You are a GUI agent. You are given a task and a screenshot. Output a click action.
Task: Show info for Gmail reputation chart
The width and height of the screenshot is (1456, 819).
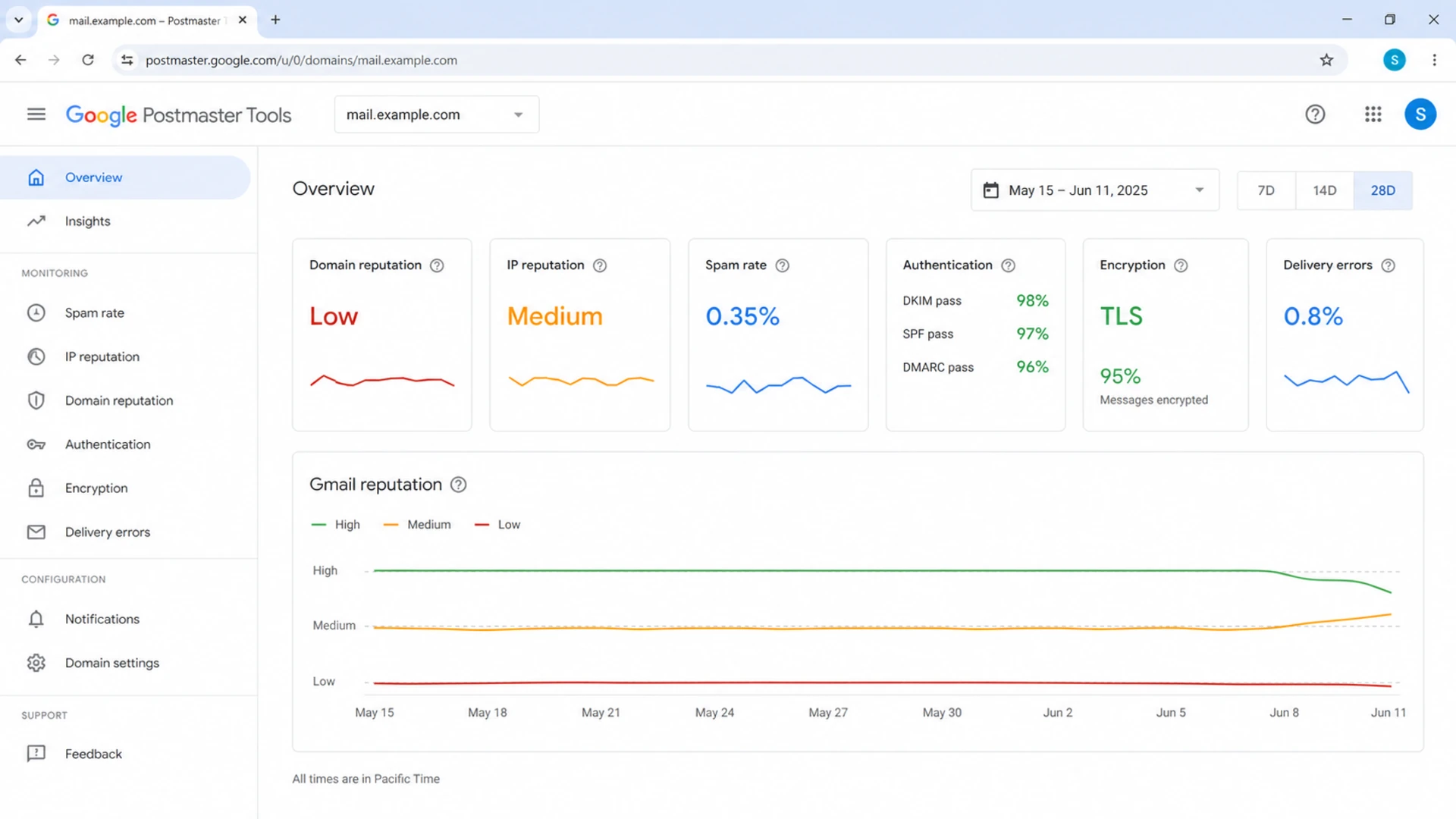click(458, 485)
